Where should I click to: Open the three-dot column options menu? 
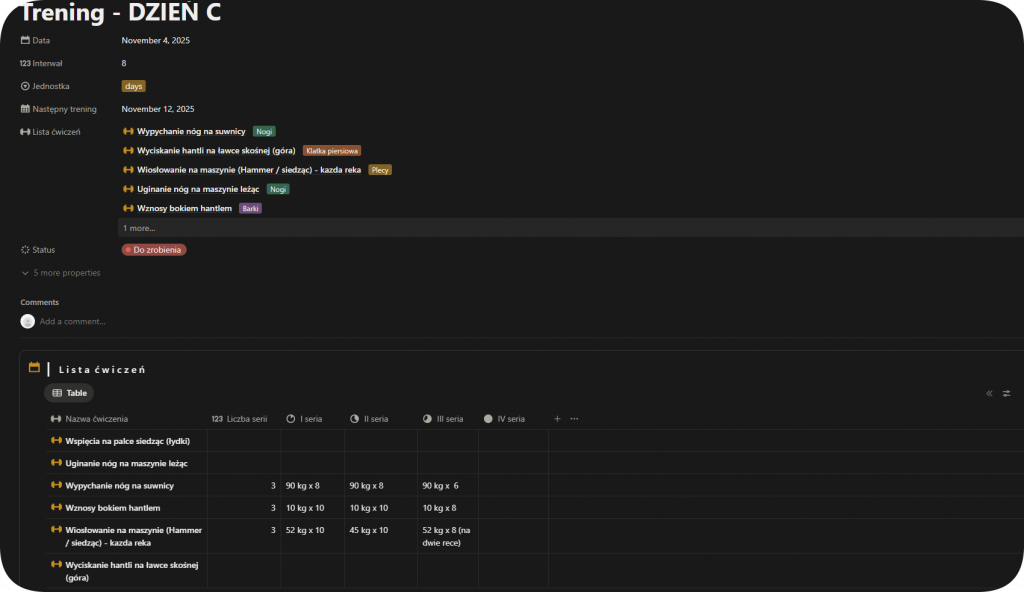pyautogui.click(x=574, y=419)
